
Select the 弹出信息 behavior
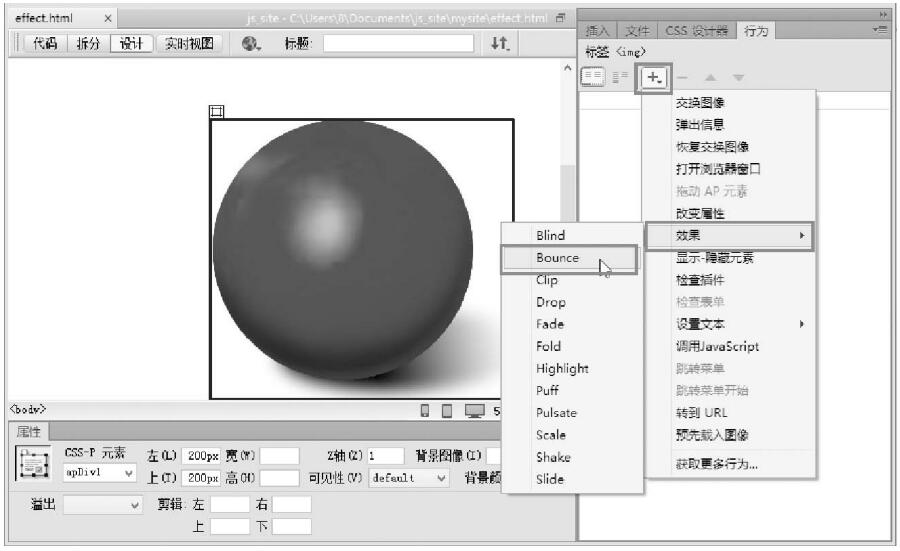point(700,125)
